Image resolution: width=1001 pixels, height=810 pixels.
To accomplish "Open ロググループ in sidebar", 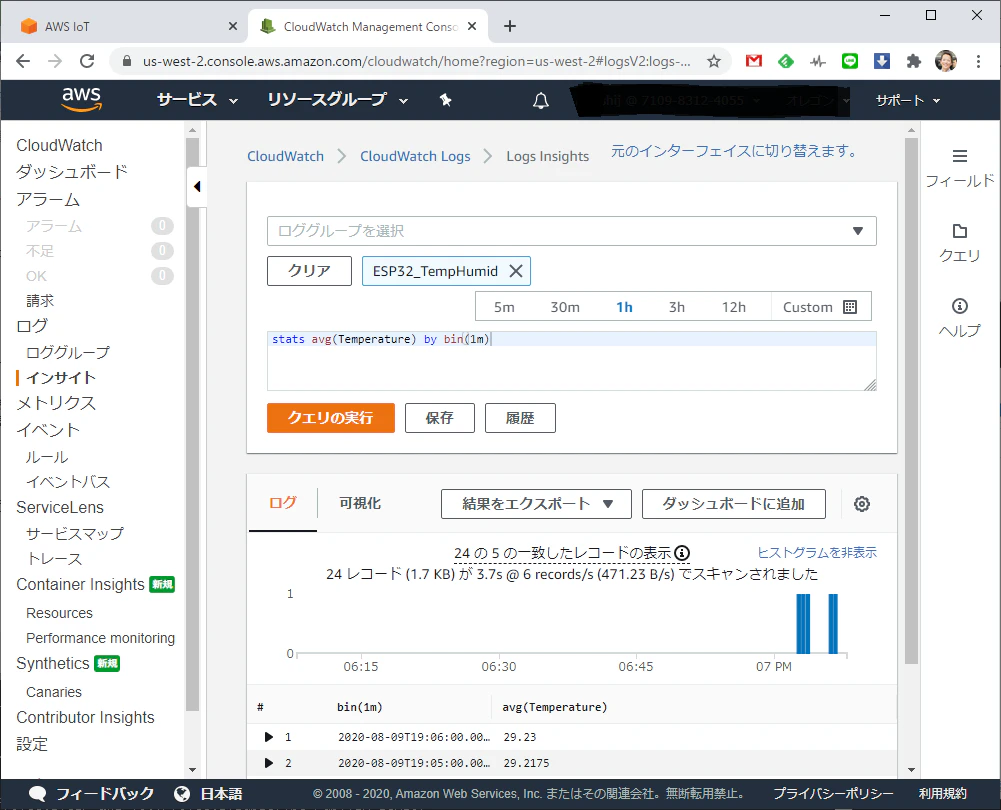I will pyautogui.click(x=68, y=352).
